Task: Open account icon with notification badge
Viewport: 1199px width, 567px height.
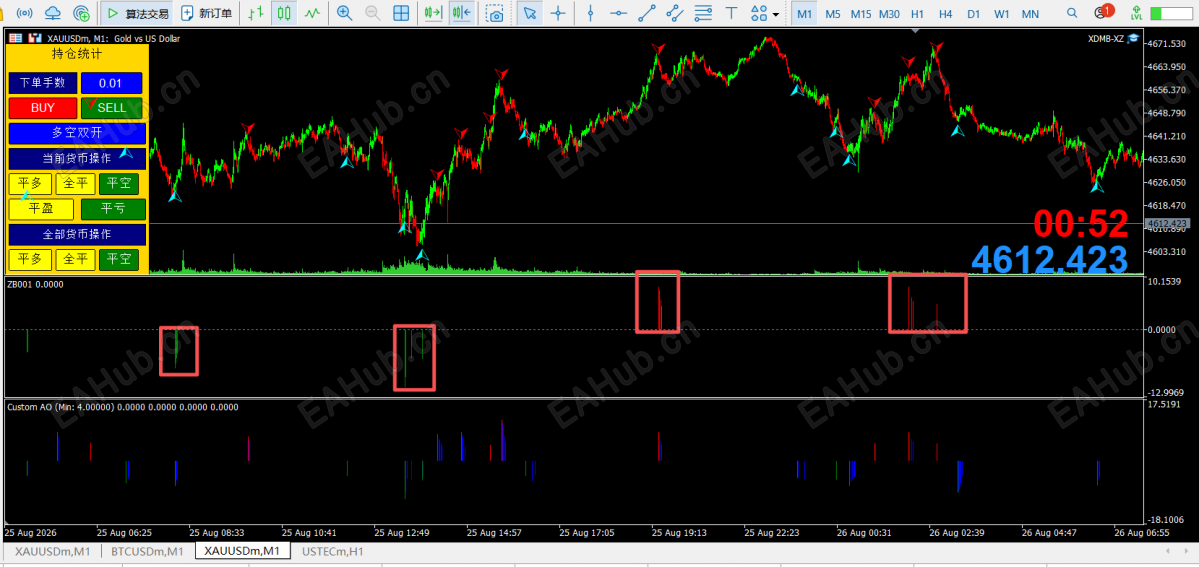Action: [1102, 12]
